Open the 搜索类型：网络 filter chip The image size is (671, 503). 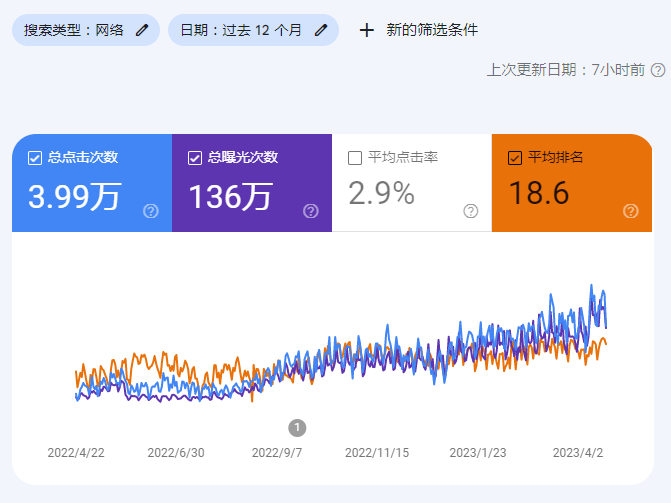75,30
